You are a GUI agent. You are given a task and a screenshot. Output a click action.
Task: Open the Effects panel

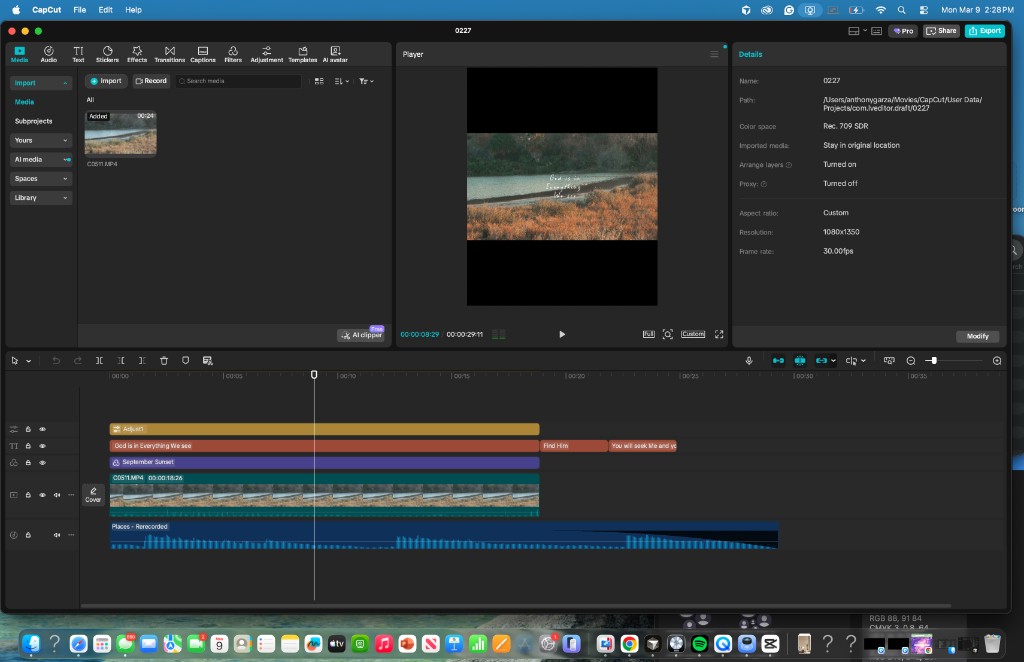coord(137,54)
